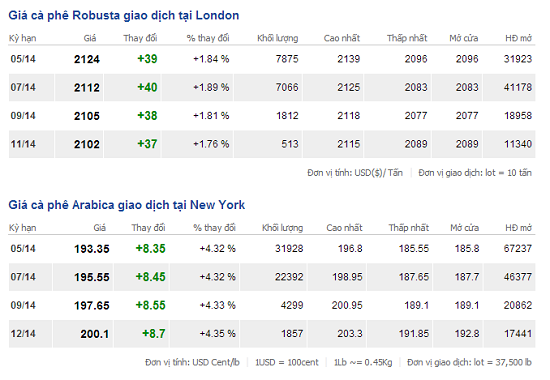This screenshot has height=380, width=550.
Task: Select Arabica price 193.35
Action: [x=92, y=249]
